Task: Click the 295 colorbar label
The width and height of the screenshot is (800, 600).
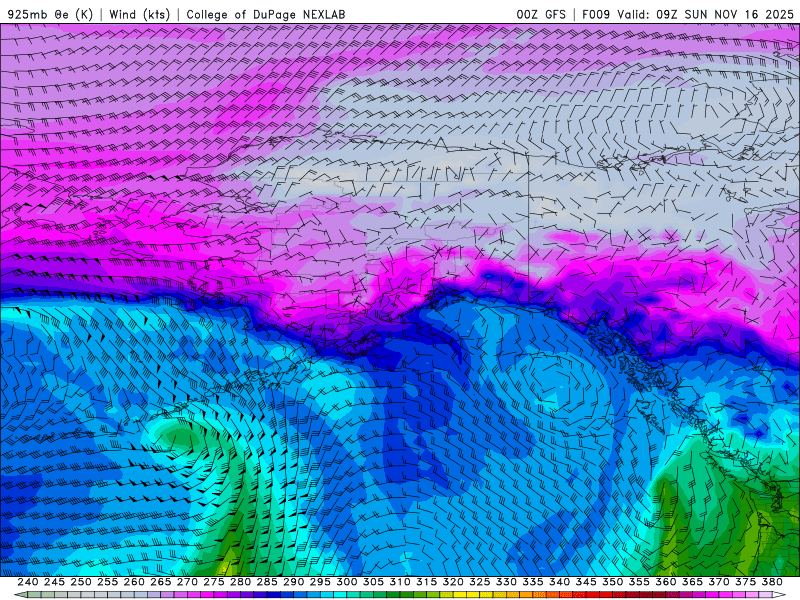Action: (320, 582)
